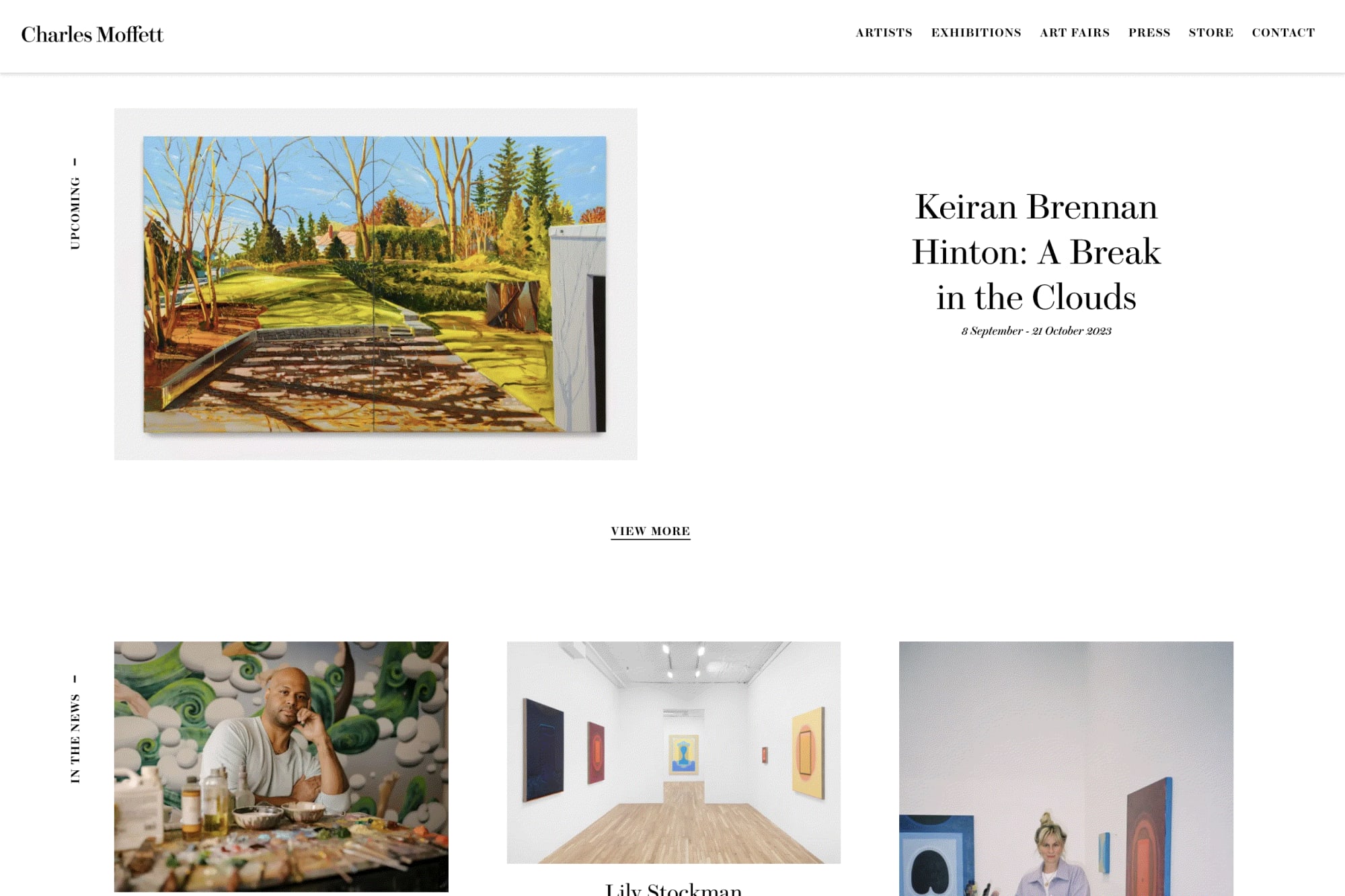This screenshot has width=1345, height=896.
Task: Go to the Exhibitions page
Action: [976, 32]
